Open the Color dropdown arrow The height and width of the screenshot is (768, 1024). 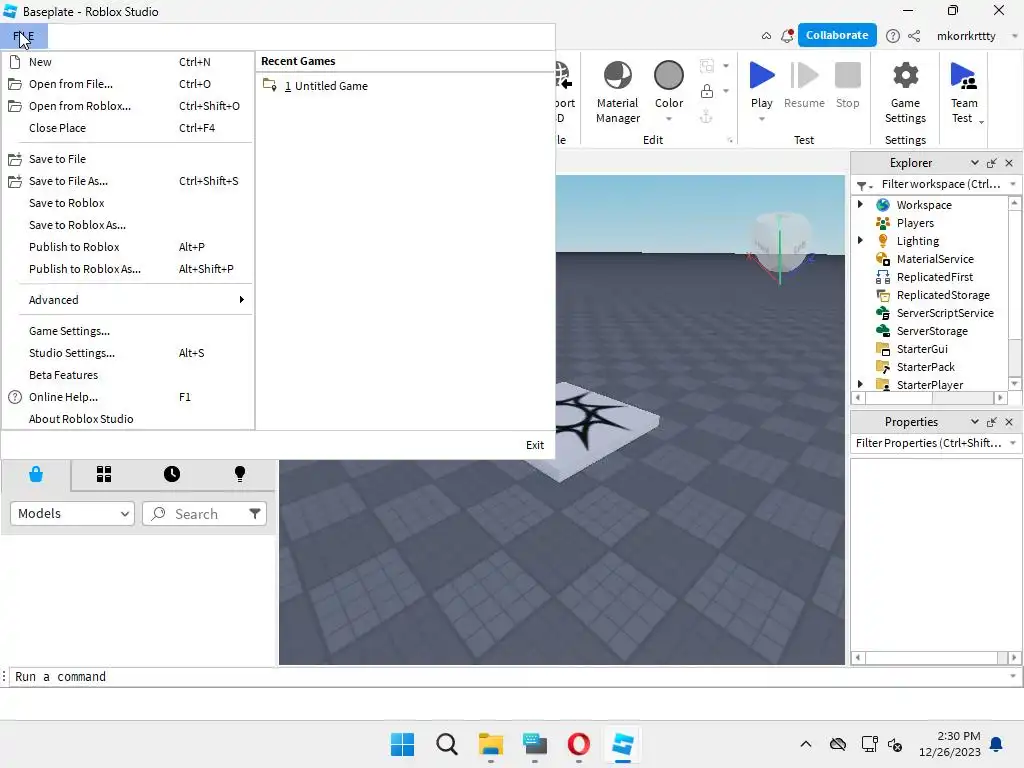tap(669, 119)
